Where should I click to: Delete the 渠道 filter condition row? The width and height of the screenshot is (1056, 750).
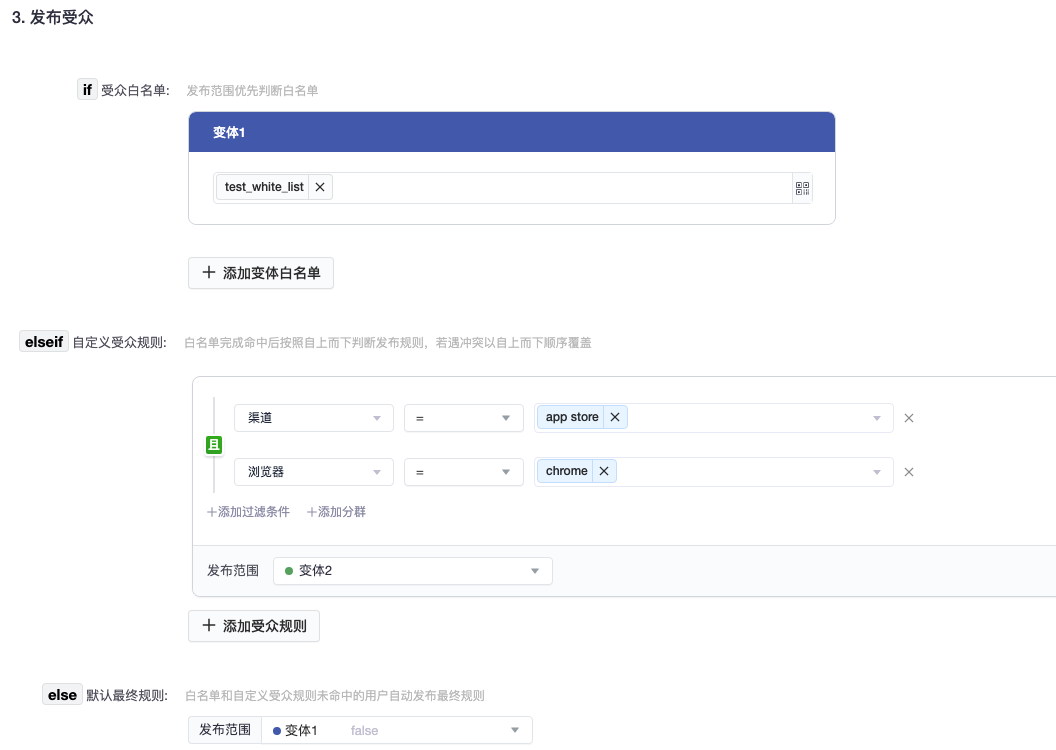(x=909, y=418)
